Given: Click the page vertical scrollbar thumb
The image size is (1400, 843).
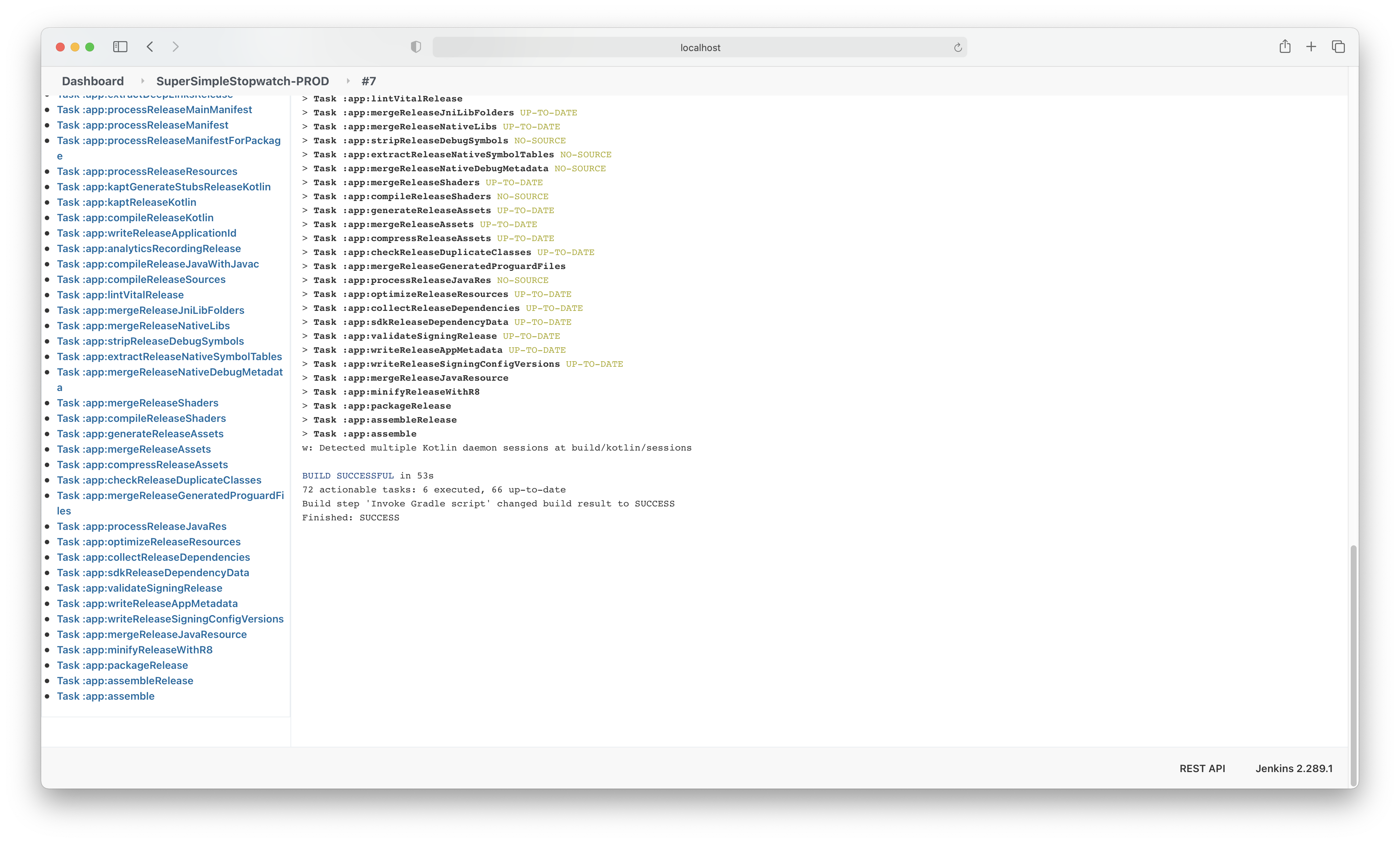Looking at the screenshot, I should pyautogui.click(x=1353, y=665).
